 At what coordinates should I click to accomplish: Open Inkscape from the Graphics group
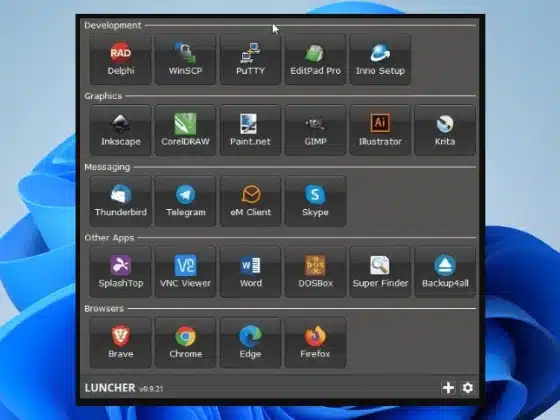point(121,130)
